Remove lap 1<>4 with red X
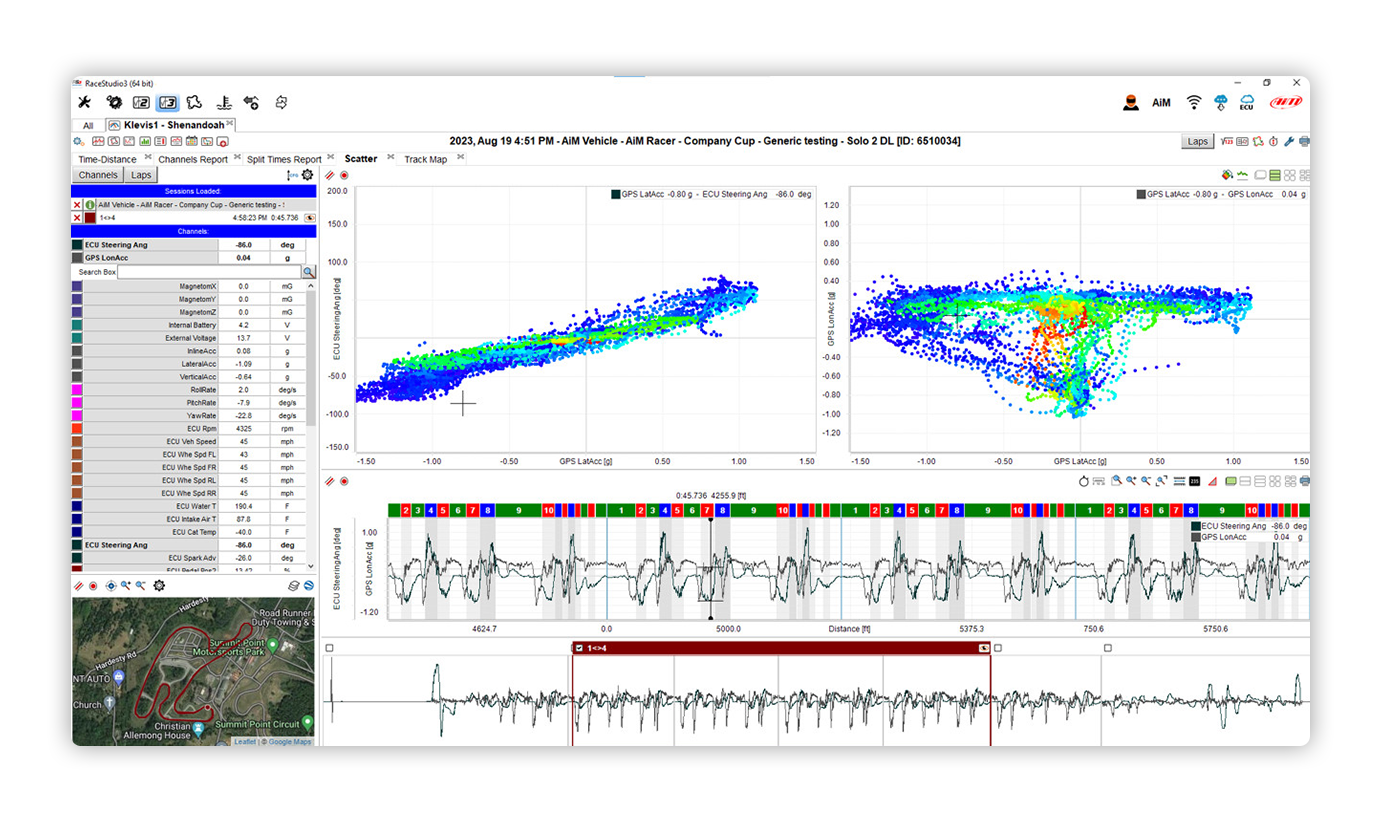The image size is (1383, 825). pos(77,217)
